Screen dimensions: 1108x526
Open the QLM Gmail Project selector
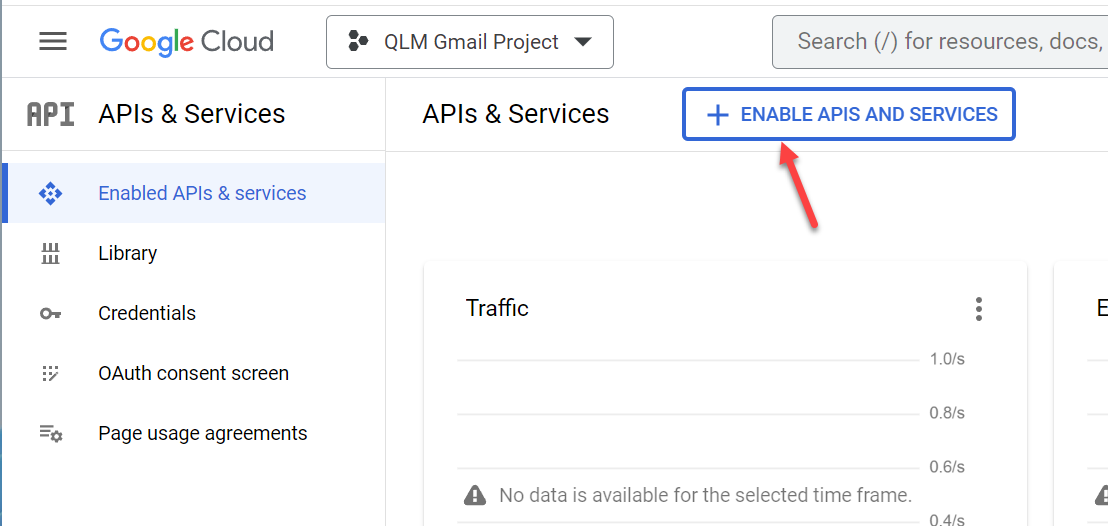click(x=470, y=42)
